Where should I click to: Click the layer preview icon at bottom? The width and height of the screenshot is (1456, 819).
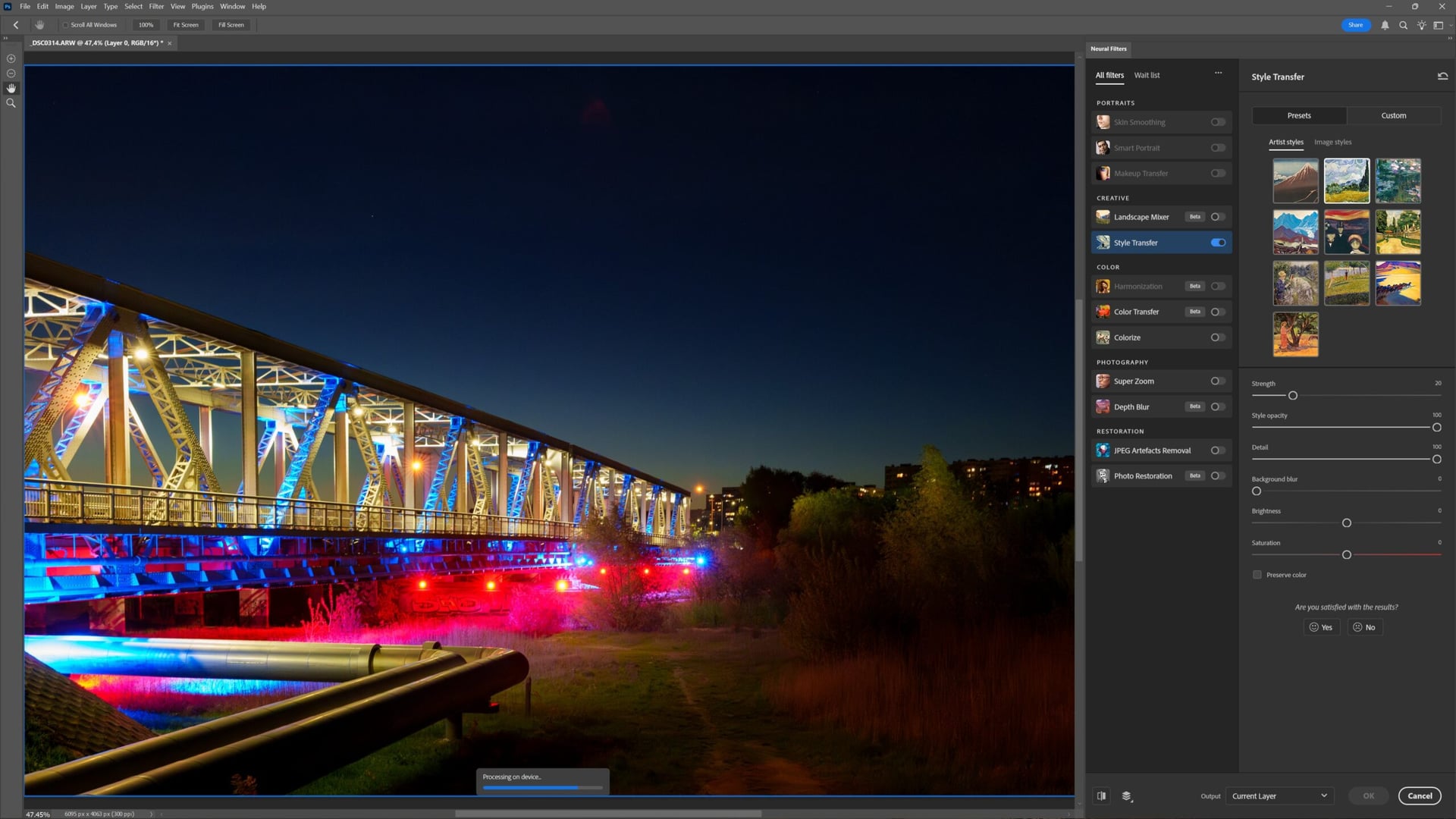click(x=1127, y=795)
